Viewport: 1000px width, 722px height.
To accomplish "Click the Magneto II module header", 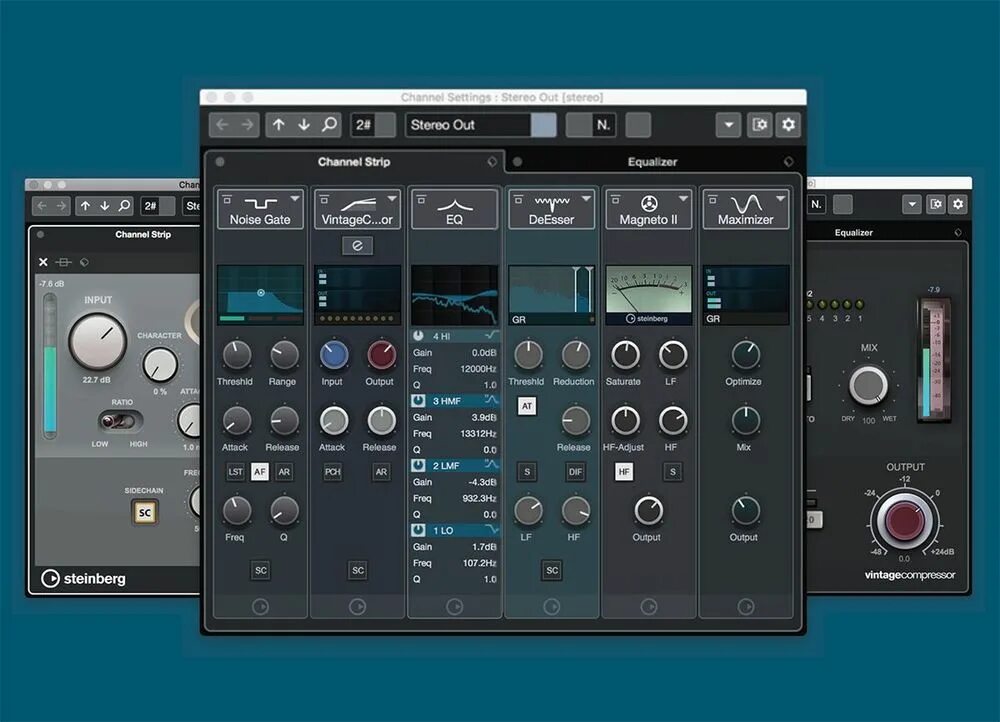I will click(x=649, y=209).
